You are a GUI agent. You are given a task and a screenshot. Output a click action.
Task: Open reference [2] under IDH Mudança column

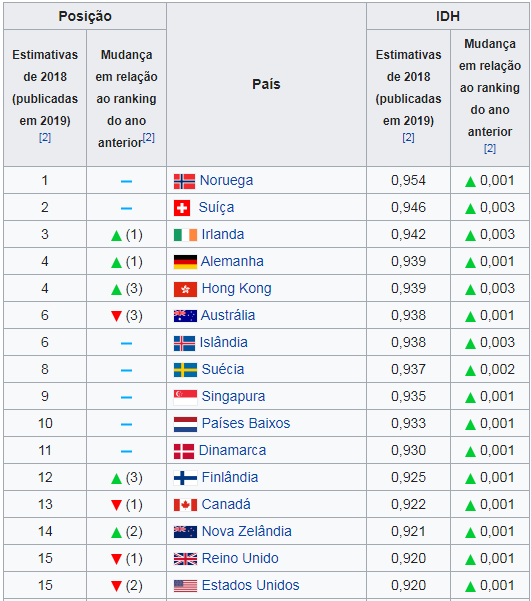coord(490,148)
